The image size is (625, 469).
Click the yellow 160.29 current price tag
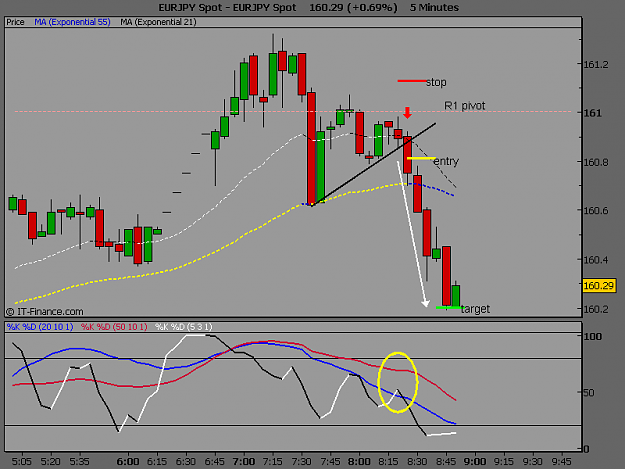[599, 286]
